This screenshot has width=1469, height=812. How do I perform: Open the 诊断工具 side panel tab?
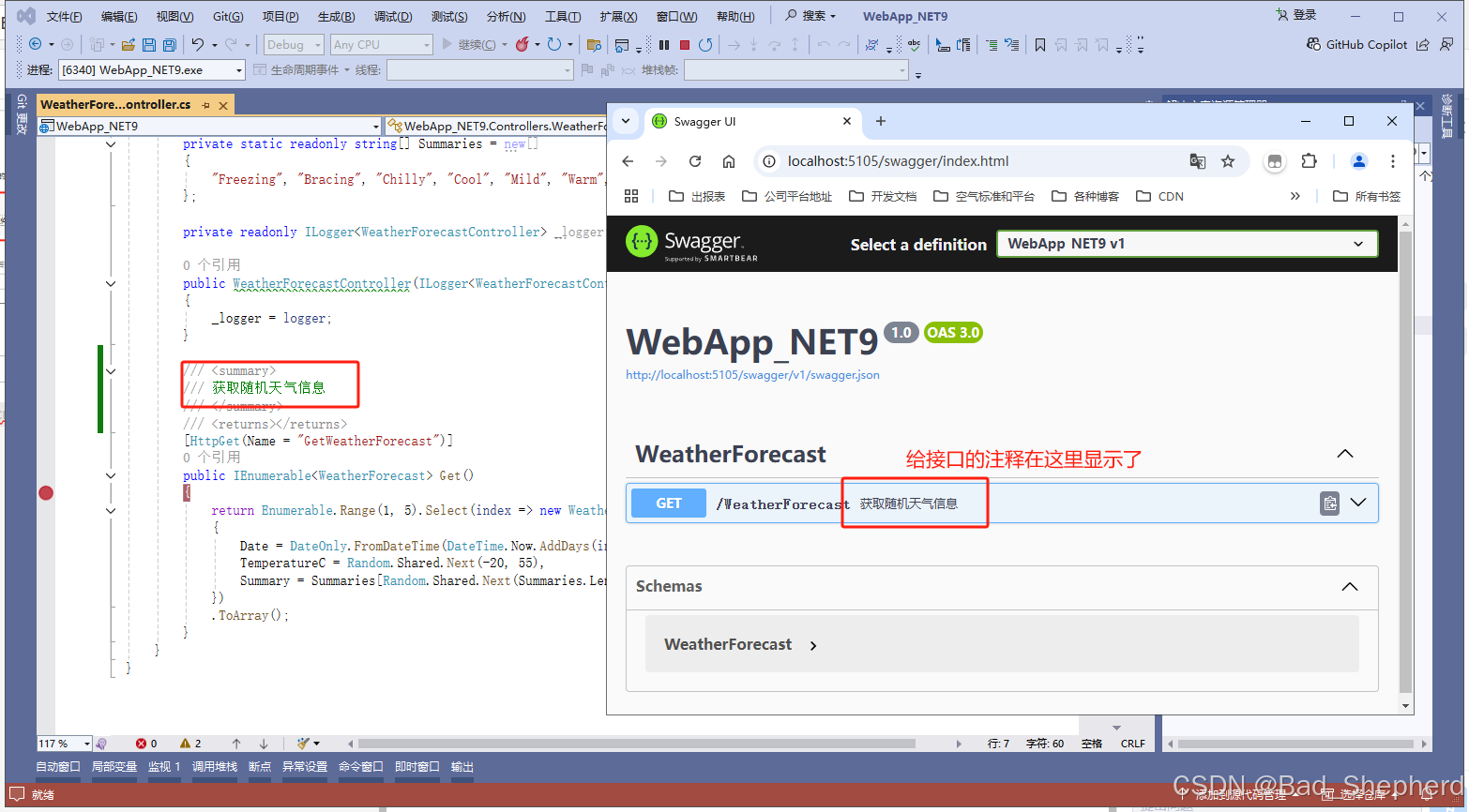click(x=1447, y=115)
